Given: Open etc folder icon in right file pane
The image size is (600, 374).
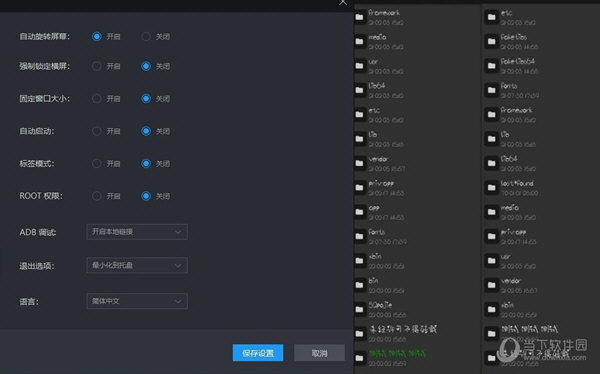Looking at the screenshot, I should (491, 17).
